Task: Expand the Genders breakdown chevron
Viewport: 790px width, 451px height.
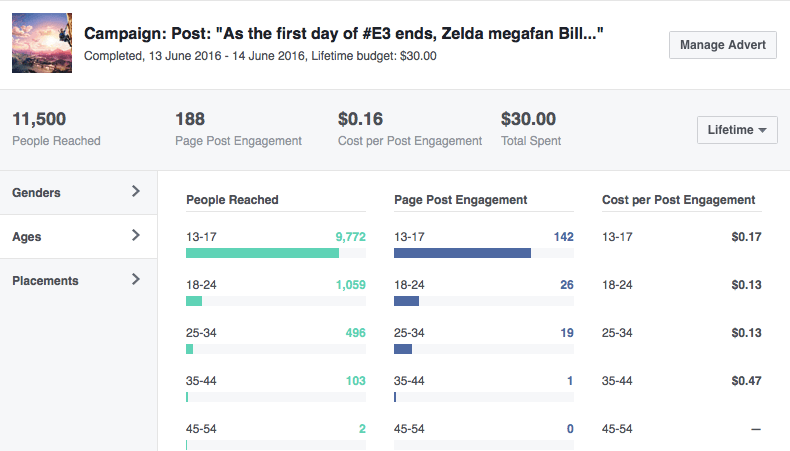Action: (136, 192)
